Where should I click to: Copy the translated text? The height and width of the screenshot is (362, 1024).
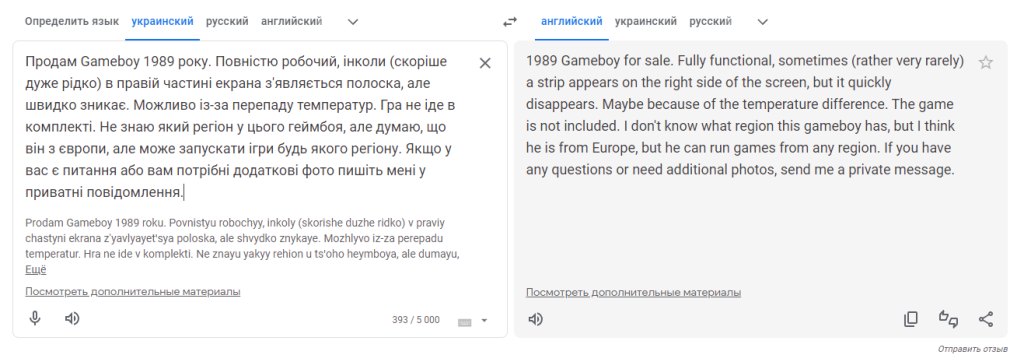point(910,319)
